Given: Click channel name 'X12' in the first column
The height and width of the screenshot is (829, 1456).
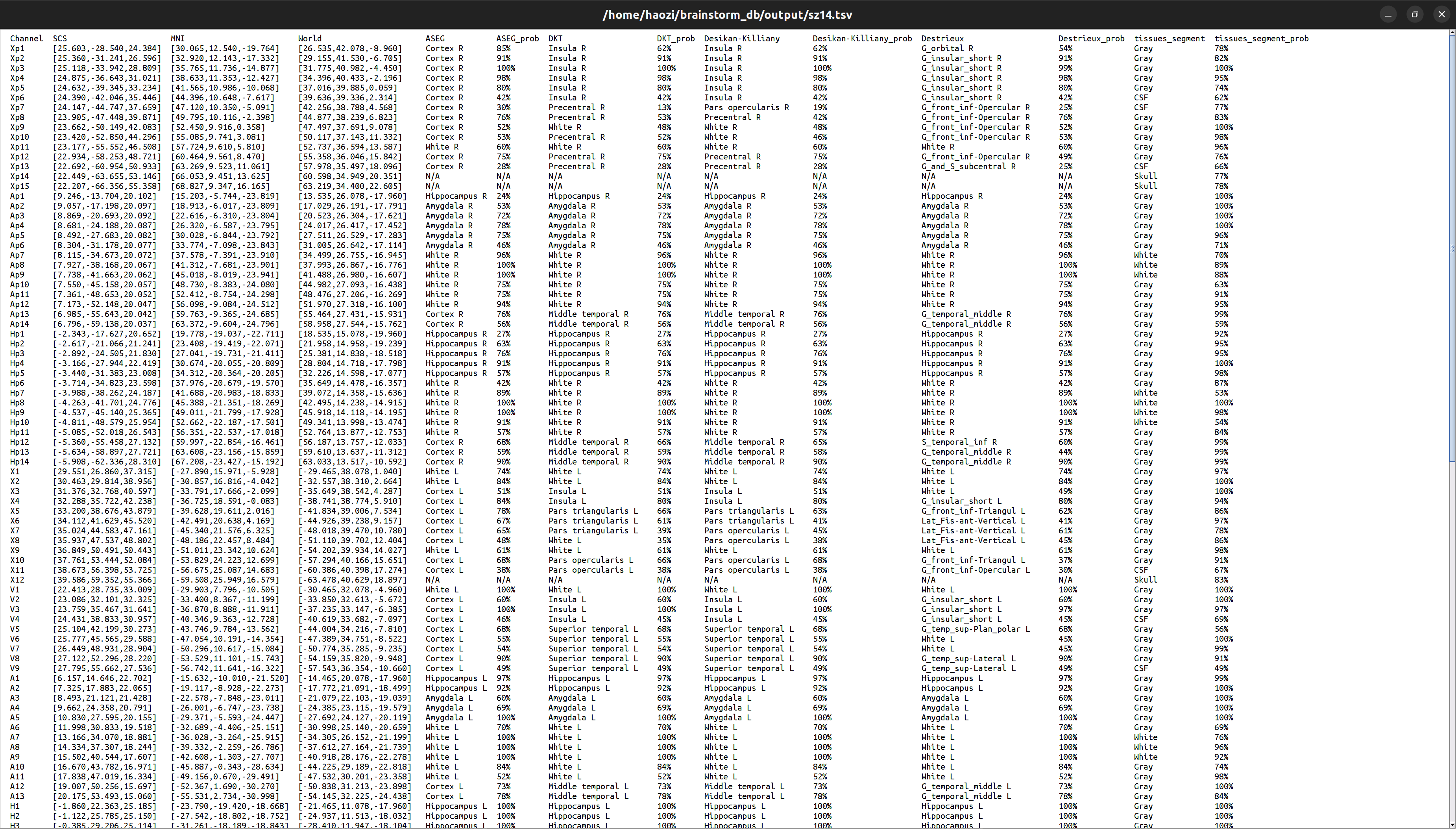Looking at the screenshot, I should click(17, 580).
